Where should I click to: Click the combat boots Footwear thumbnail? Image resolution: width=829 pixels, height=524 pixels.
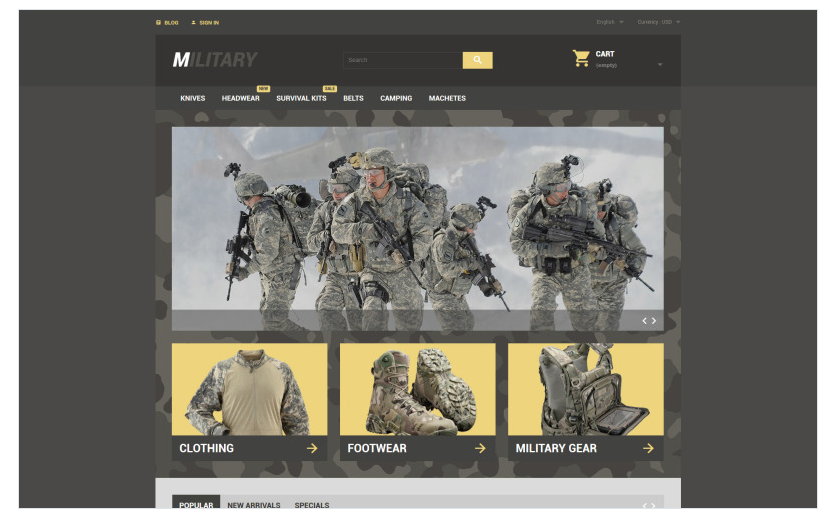[417, 390]
